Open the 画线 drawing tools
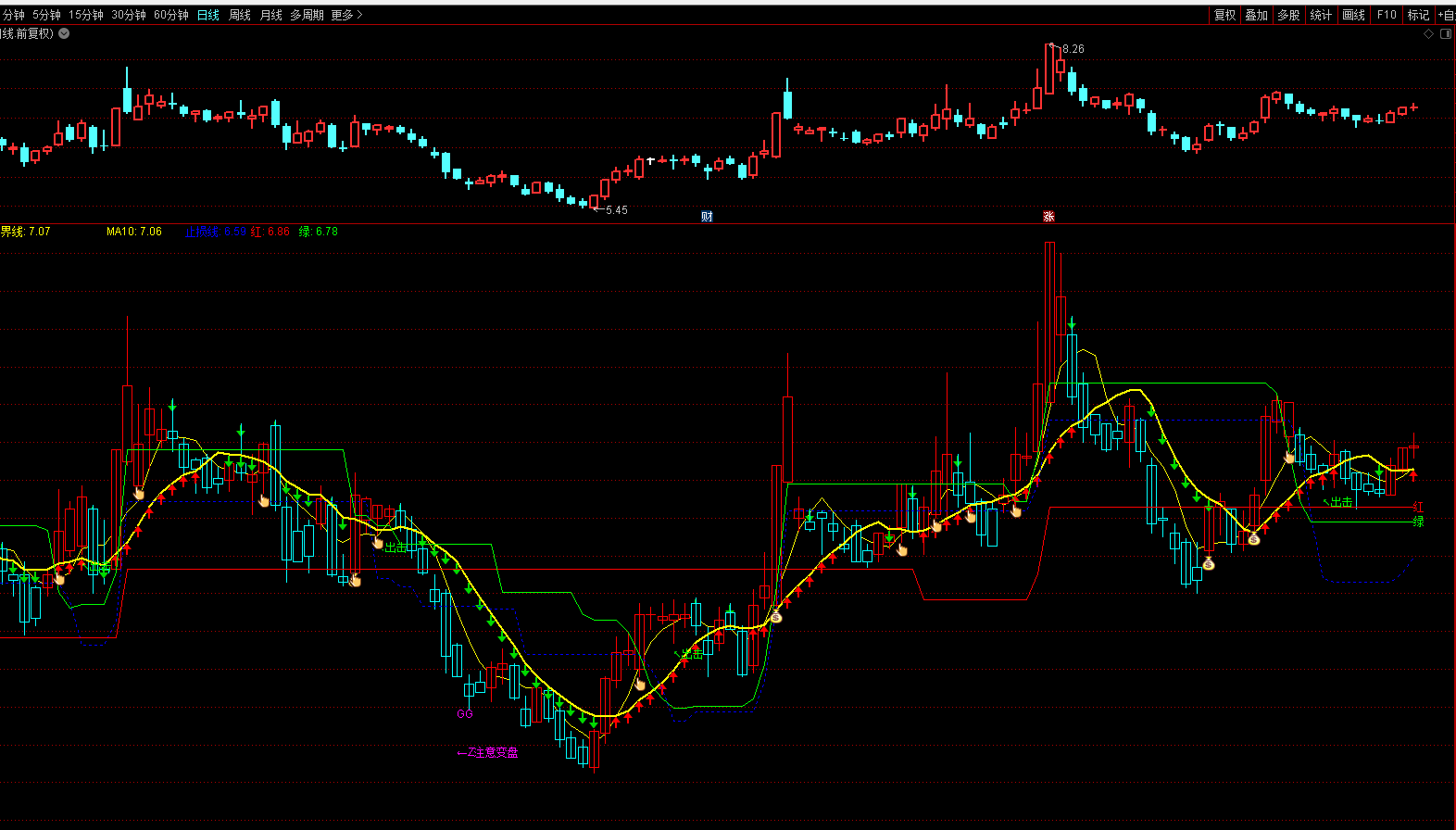The width and height of the screenshot is (1456, 830). tap(1353, 15)
